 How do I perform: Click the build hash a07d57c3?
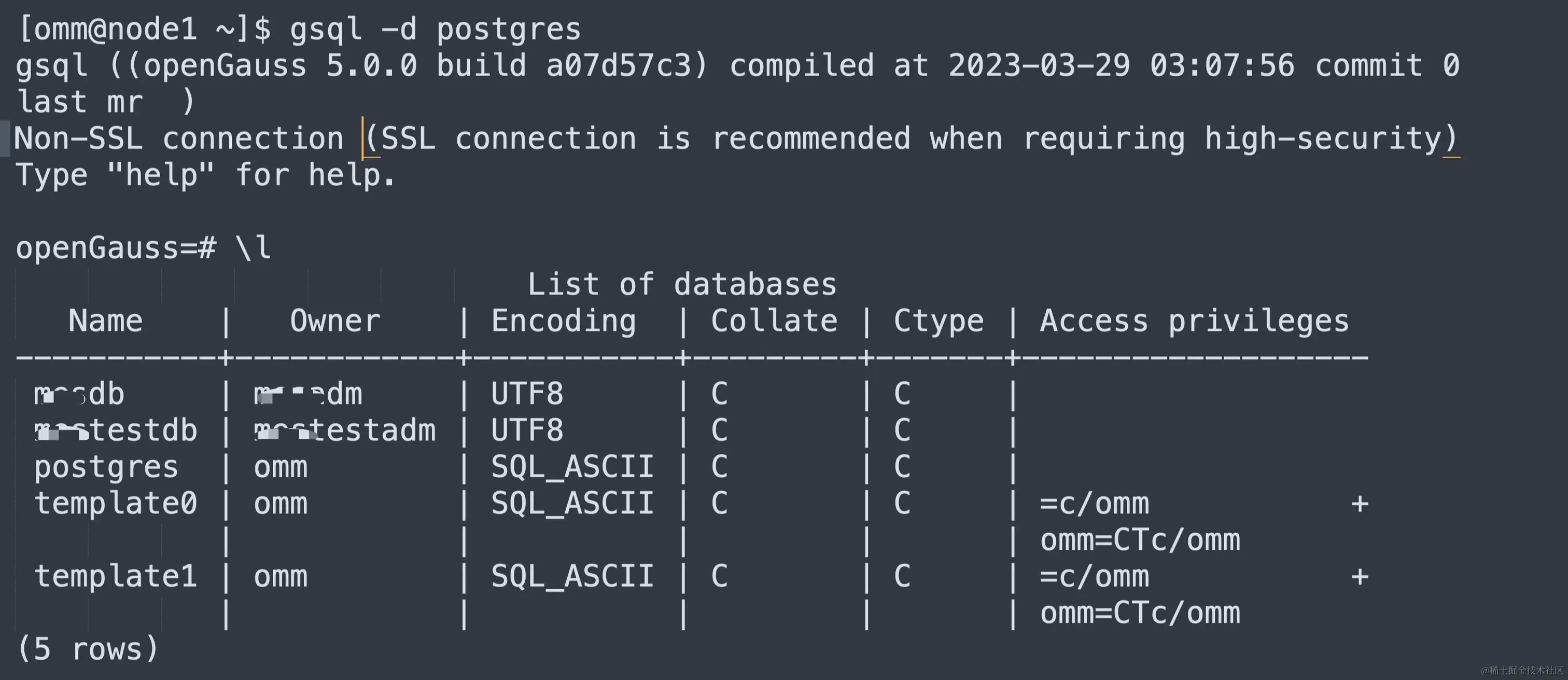(x=619, y=66)
